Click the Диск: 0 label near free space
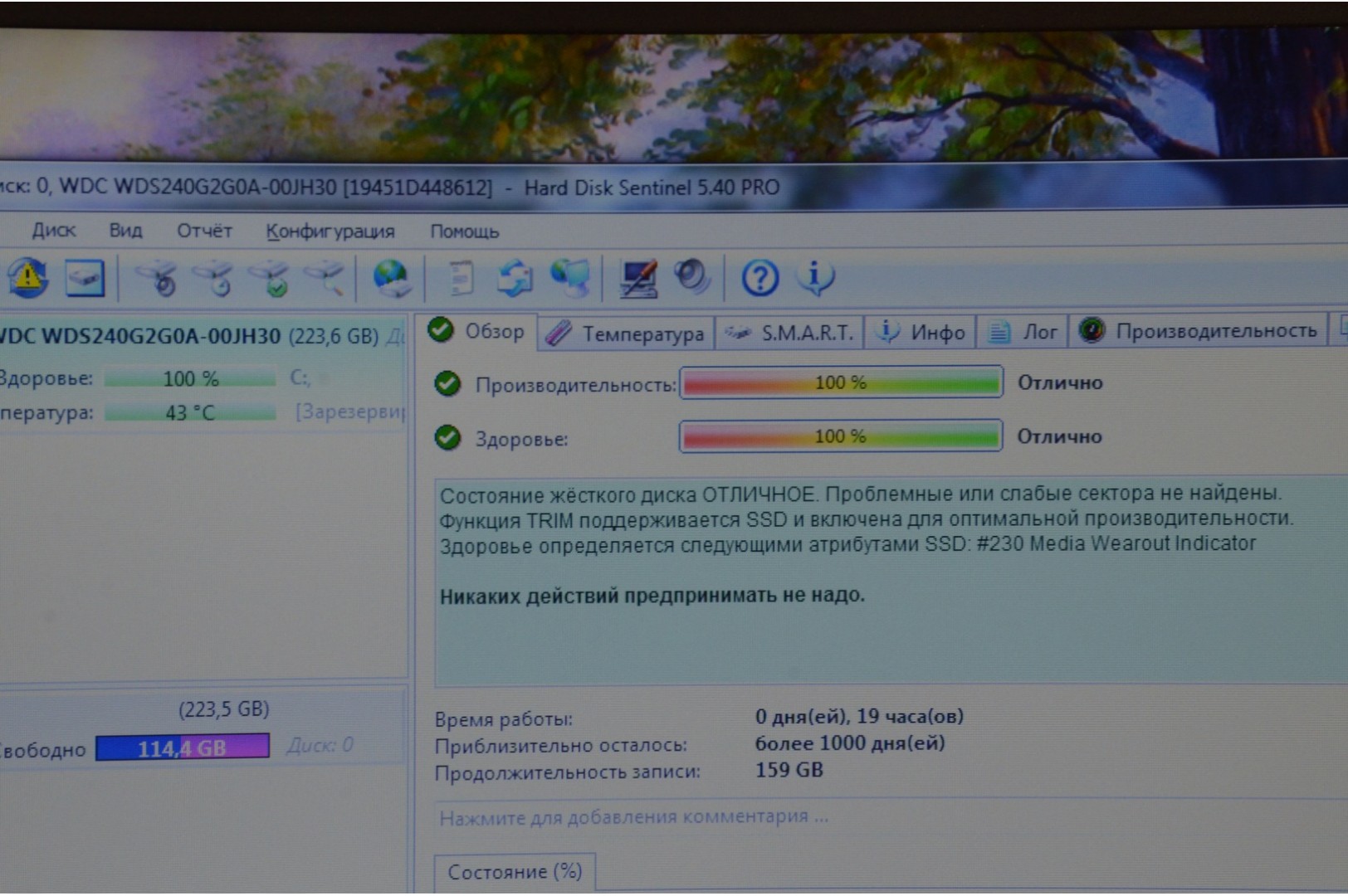The width and height of the screenshot is (1348, 896). pyautogui.click(x=320, y=745)
